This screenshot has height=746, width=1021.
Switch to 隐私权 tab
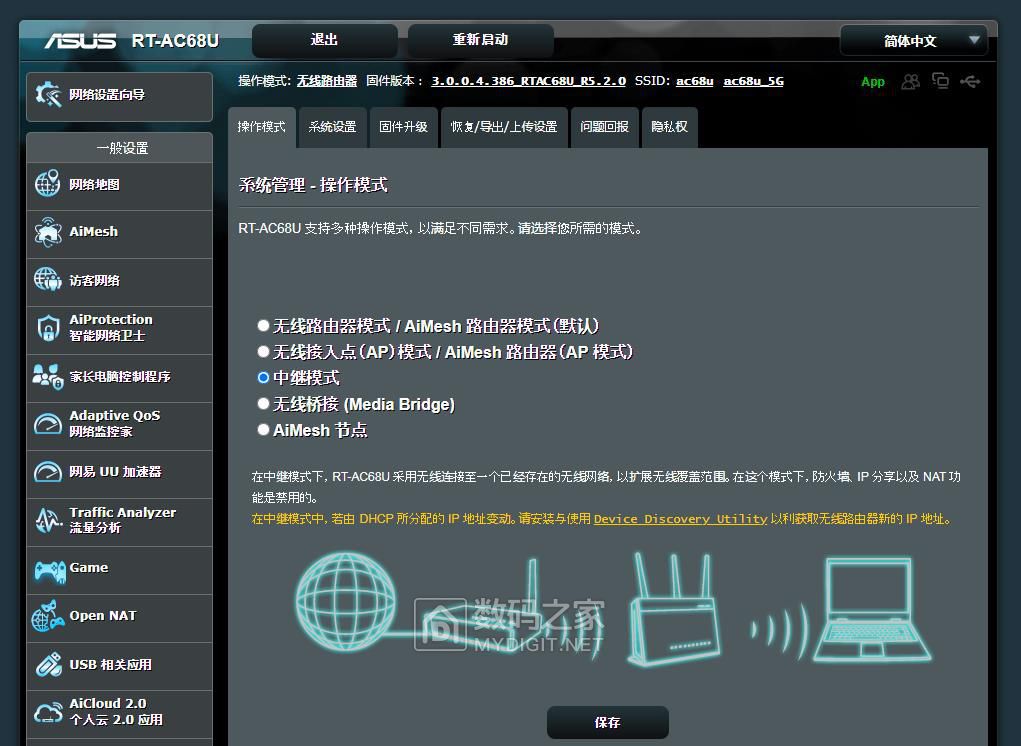point(669,127)
